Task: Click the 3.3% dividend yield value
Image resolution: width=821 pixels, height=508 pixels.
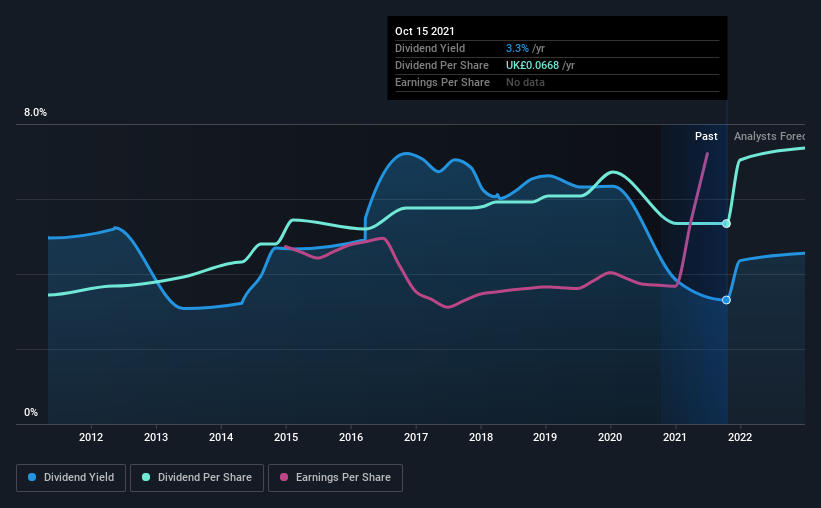Action: [517, 48]
